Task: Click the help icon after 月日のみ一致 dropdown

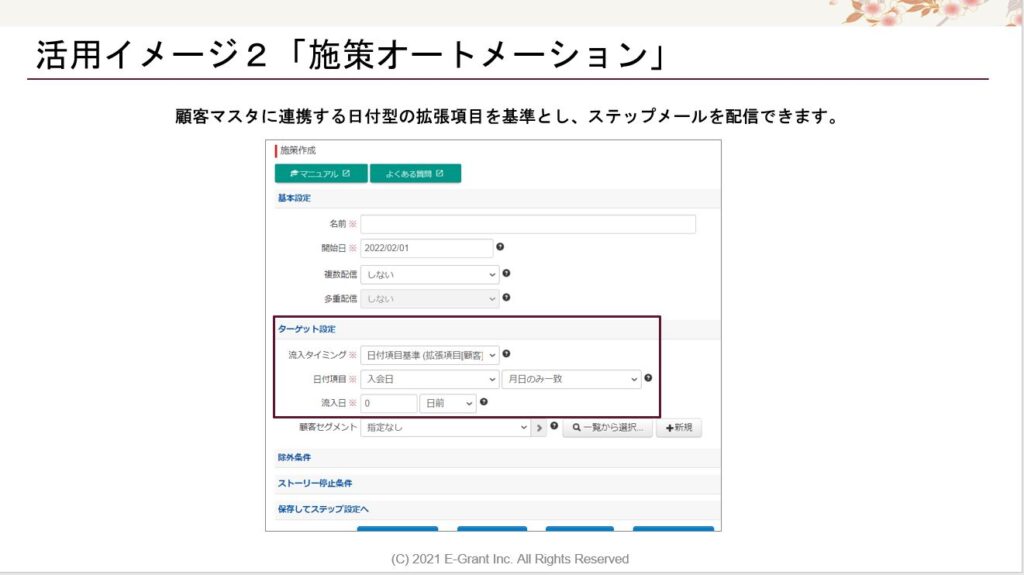Action: tap(648, 378)
